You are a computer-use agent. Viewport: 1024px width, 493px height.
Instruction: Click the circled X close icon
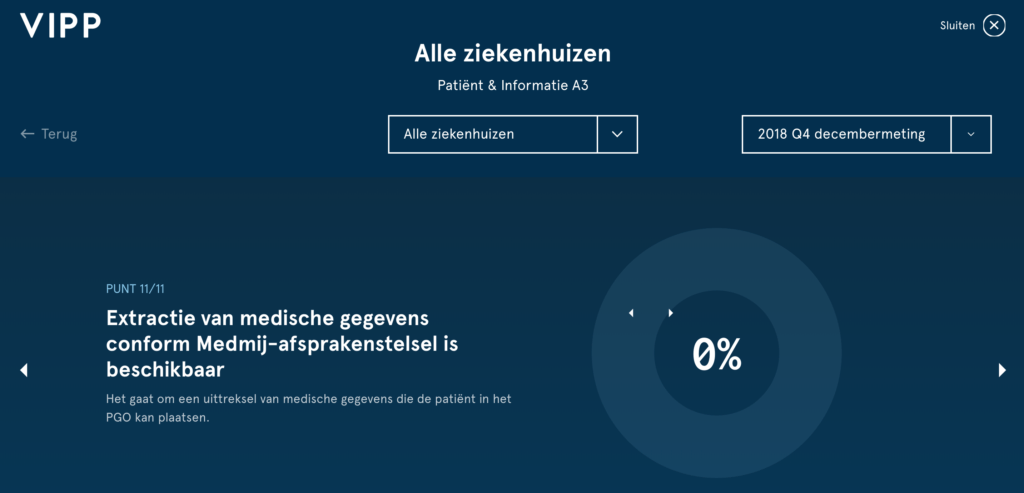pyautogui.click(x=994, y=25)
